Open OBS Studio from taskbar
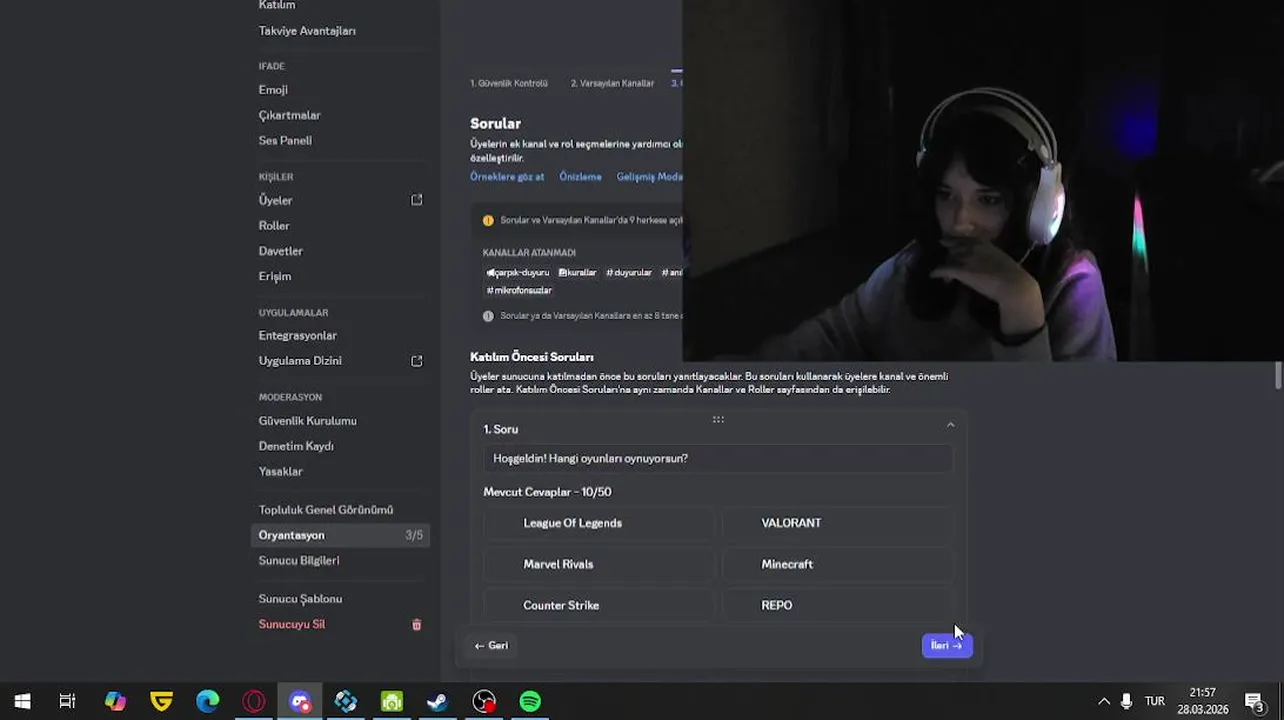This screenshot has height=720, width=1284. (x=484, y=702)
